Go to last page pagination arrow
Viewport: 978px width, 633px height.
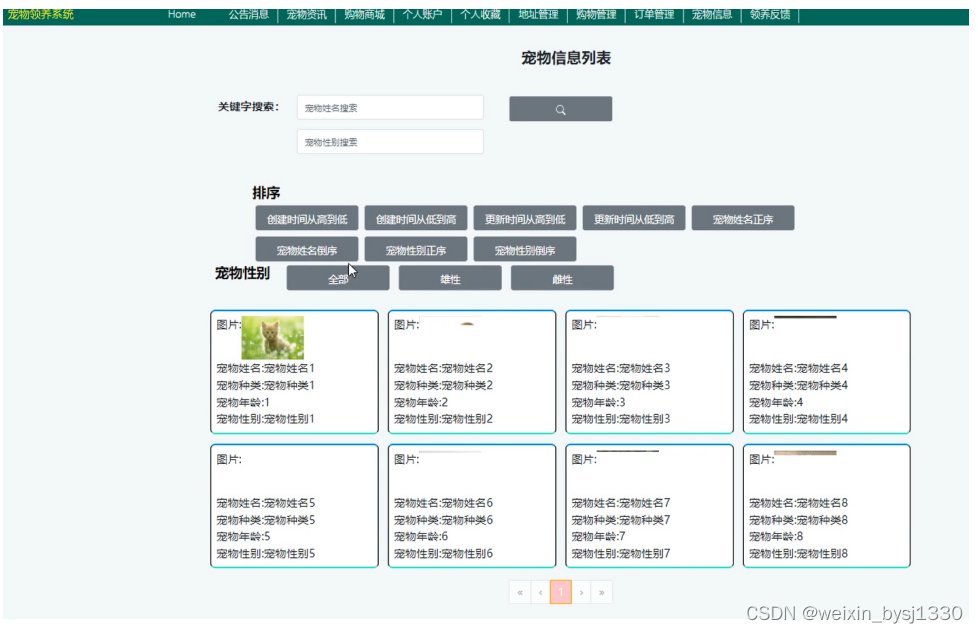click(x=602, y=592)
